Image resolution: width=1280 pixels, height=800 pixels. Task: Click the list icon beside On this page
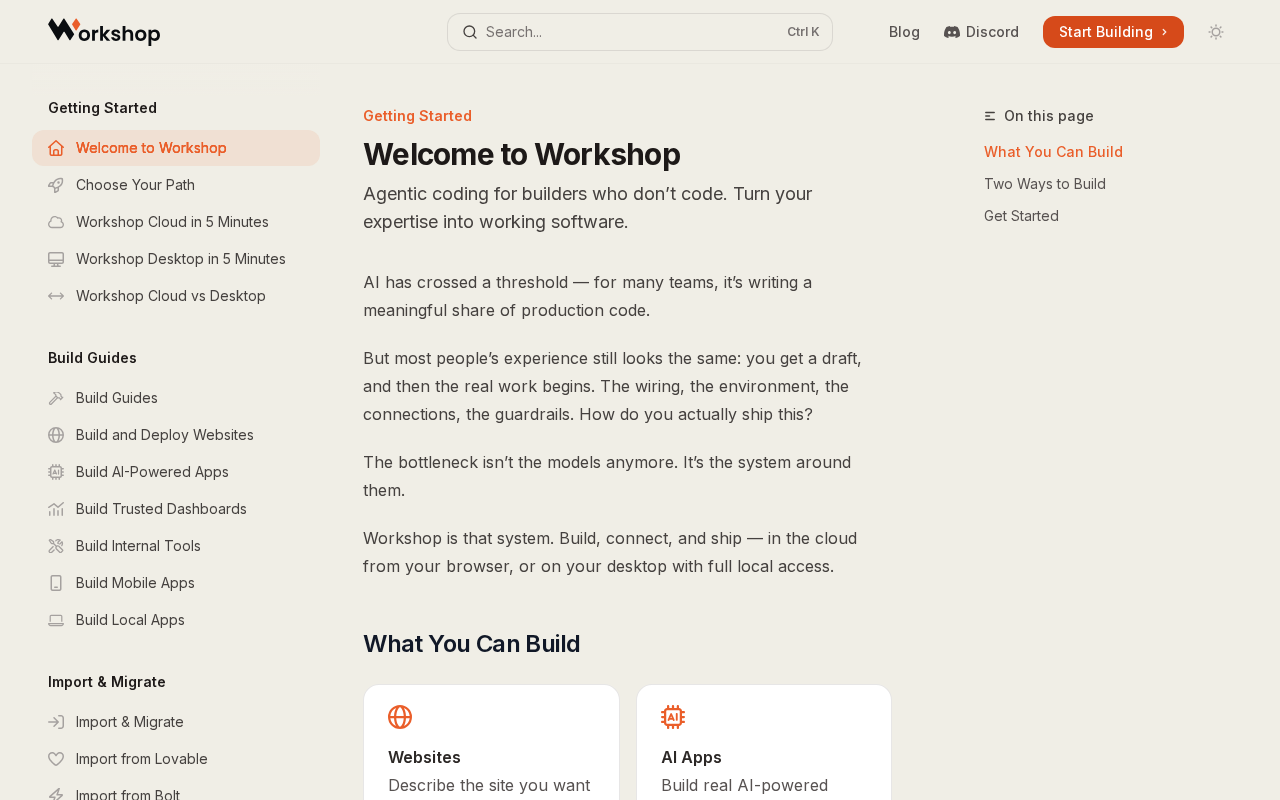(x=990, y=116)
